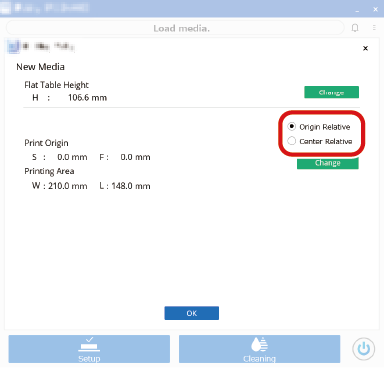Open the three-dot options menu

click(x=374, y=28)
